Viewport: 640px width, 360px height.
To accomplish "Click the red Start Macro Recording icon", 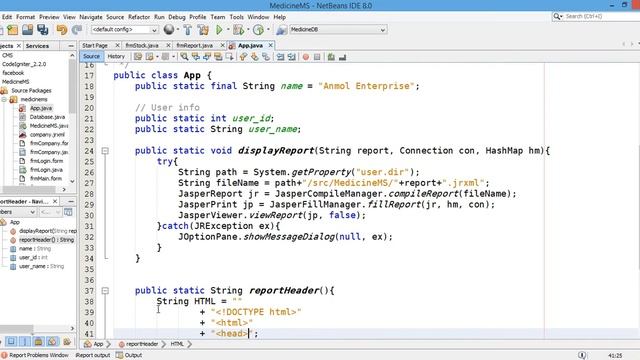I will coord(306,57).
